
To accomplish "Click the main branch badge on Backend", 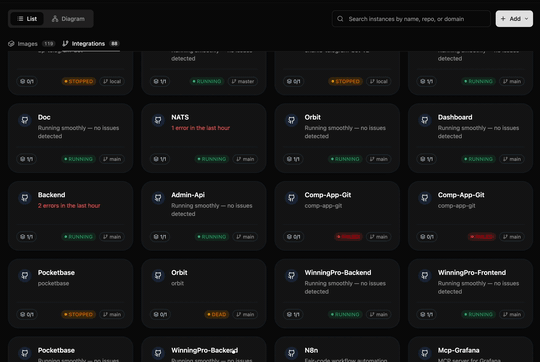I will (112, 237).
